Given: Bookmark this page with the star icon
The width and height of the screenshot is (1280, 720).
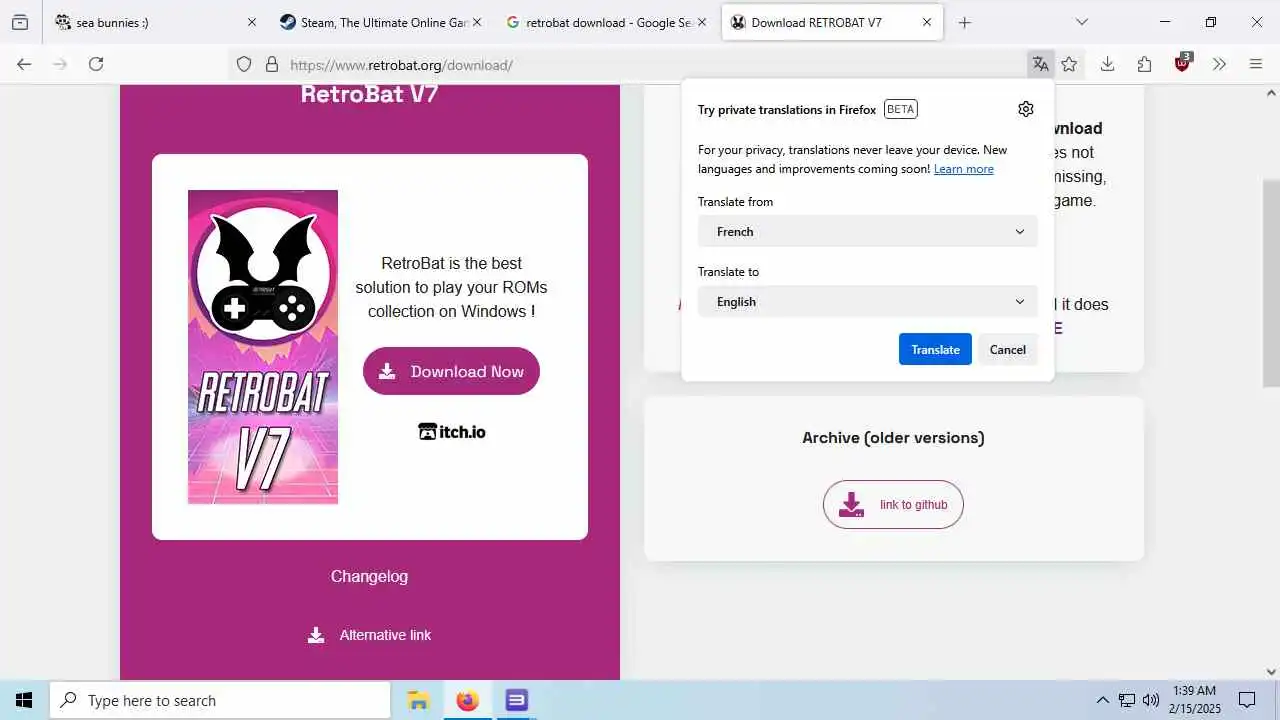Looking at the screenshot, I should pos(1069,64).
